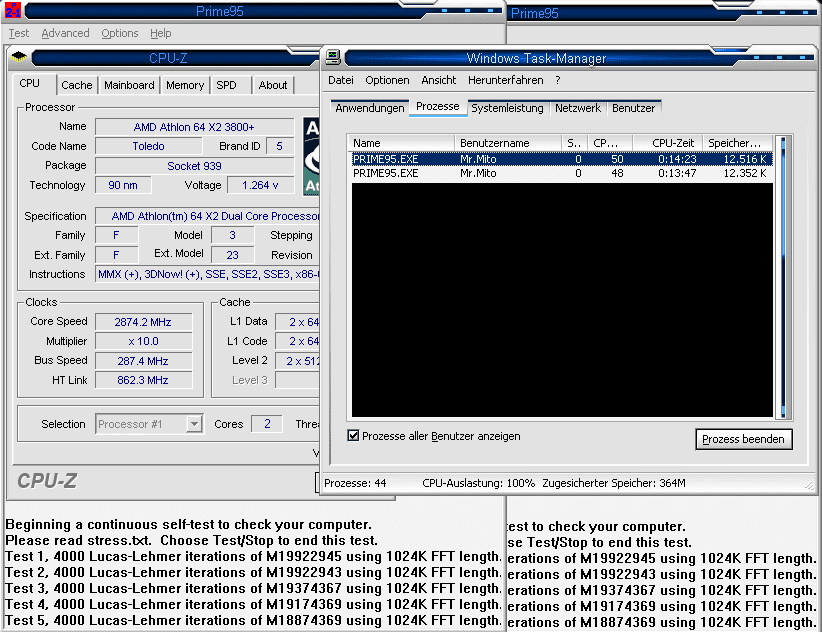This screenshot has width=822, height=632.
Task: Open the Datei menu in Task-Manager
Action: pos(341,80)
